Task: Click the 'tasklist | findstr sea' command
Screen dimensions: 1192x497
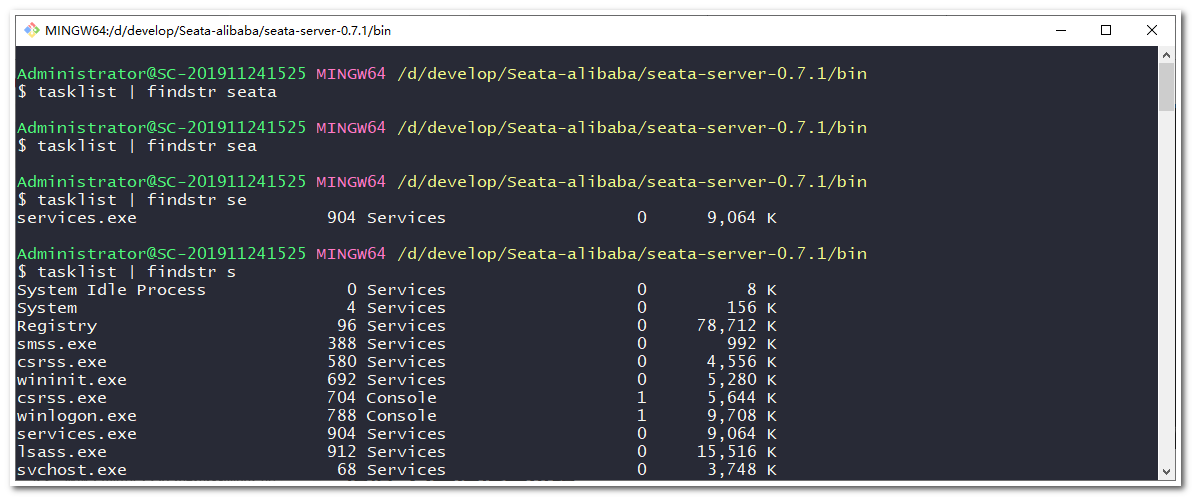Action: click(x=147, y=146)
